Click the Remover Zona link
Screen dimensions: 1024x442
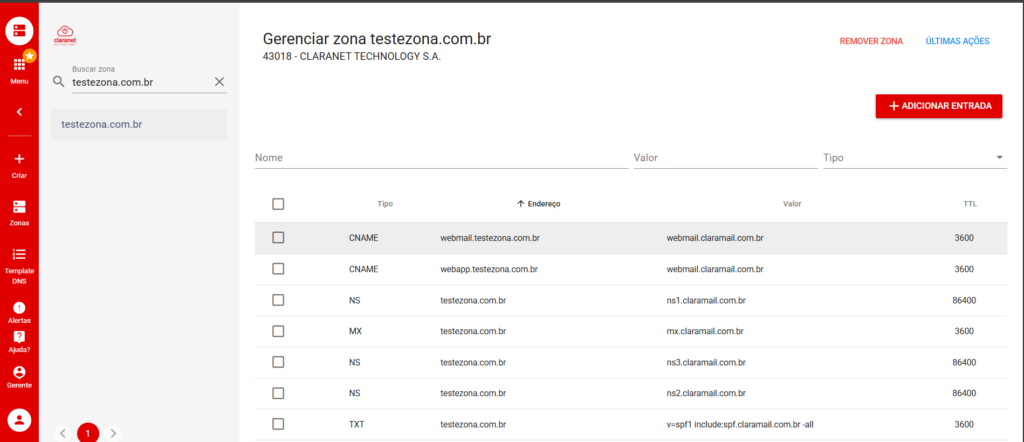point(871,42)
